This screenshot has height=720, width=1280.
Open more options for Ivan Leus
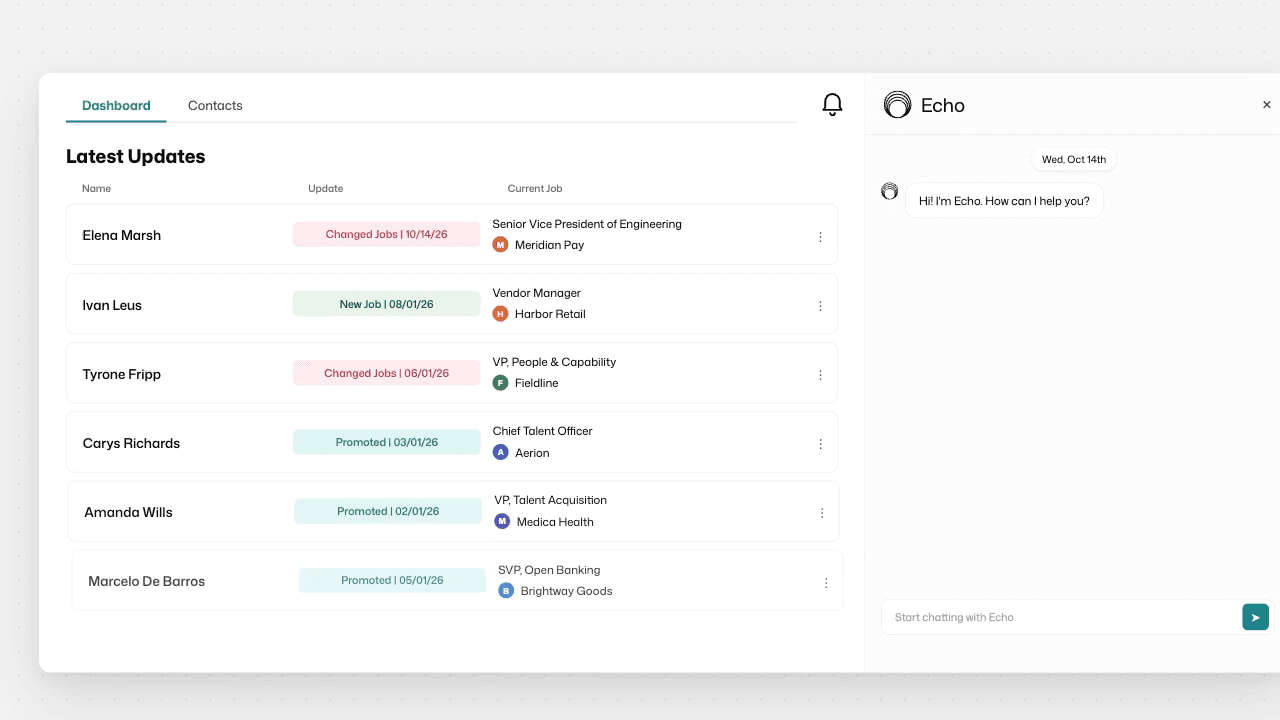pos(820,306)
